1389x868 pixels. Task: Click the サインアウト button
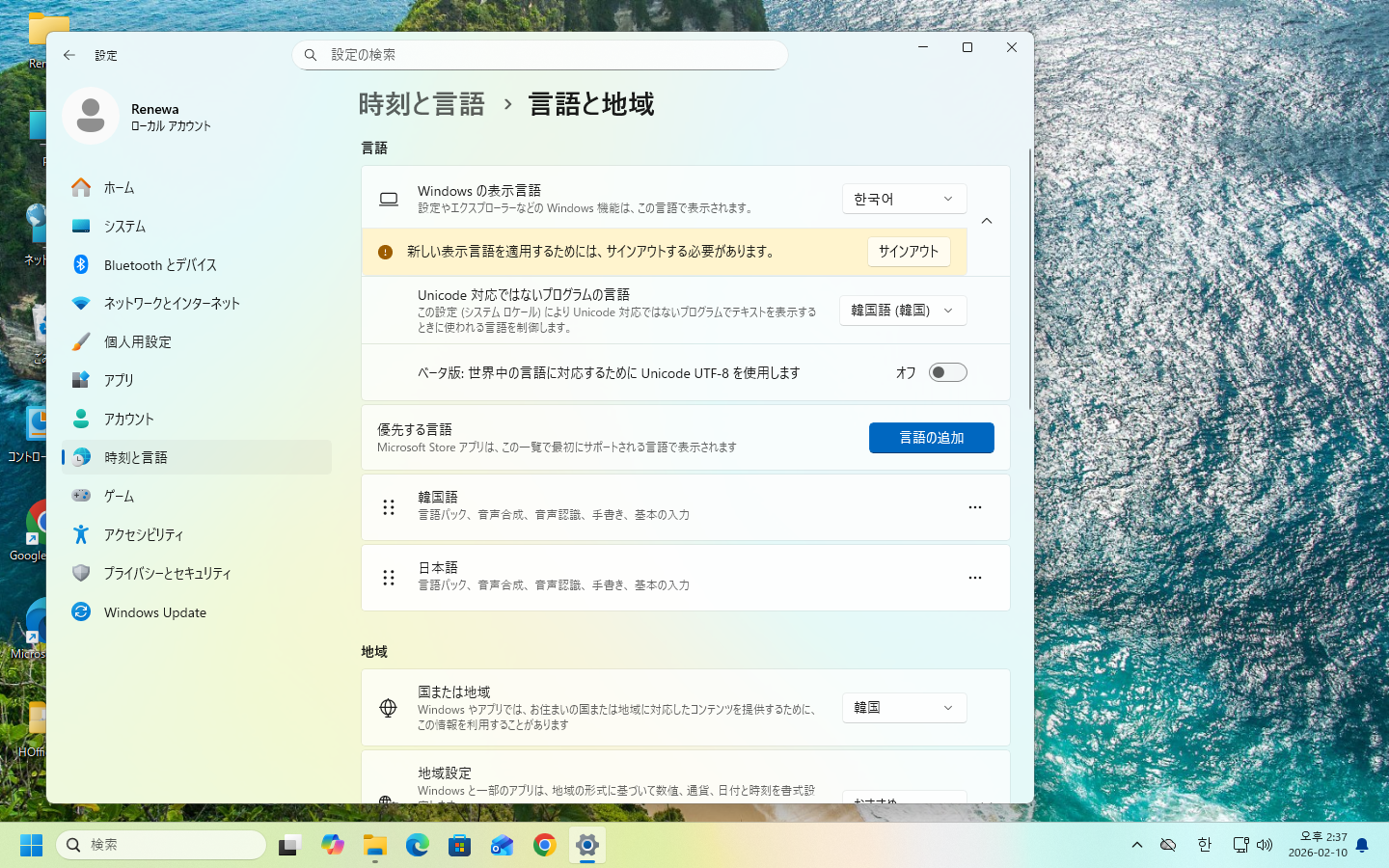coord(908,252)
